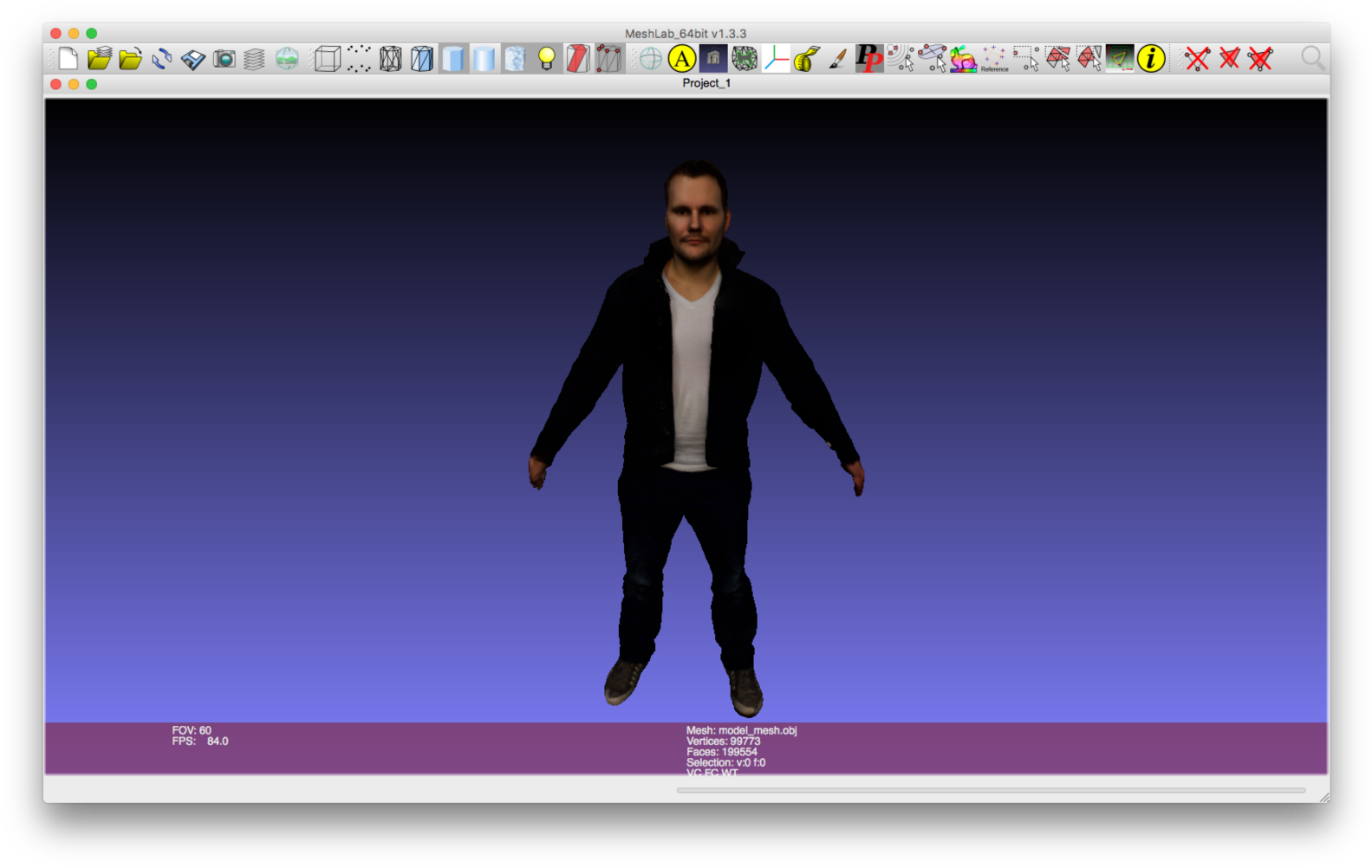The width and height of the screenshot is (1372, 868).
Task: Toggle smooth shading render mode
Action: click(484, 59)
